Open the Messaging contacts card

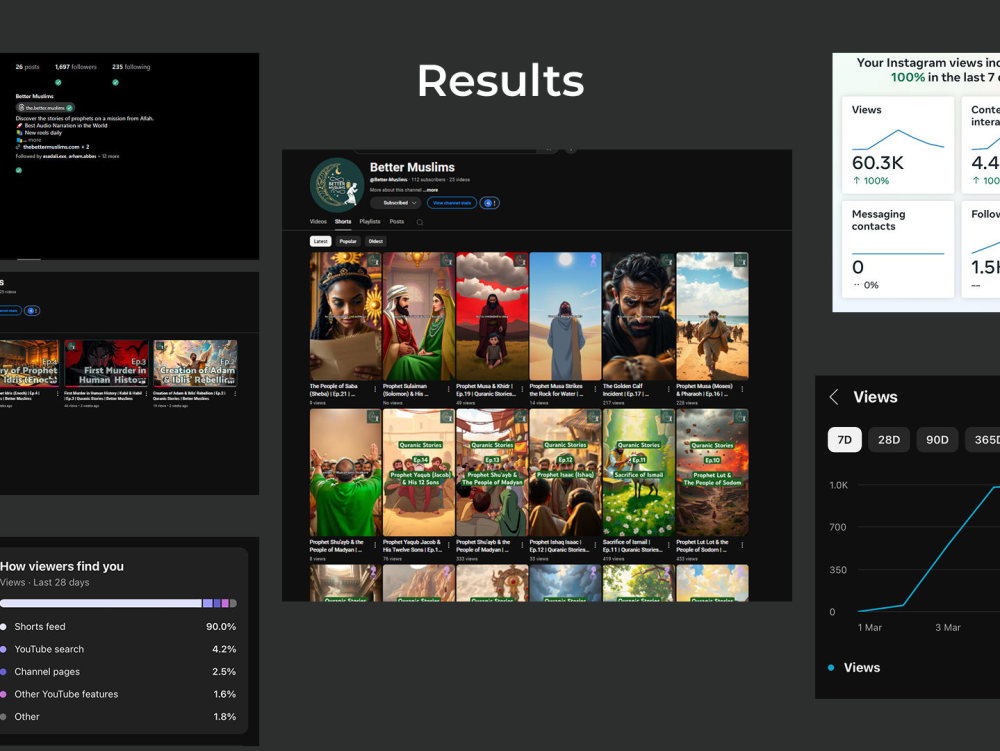point(898,249)
